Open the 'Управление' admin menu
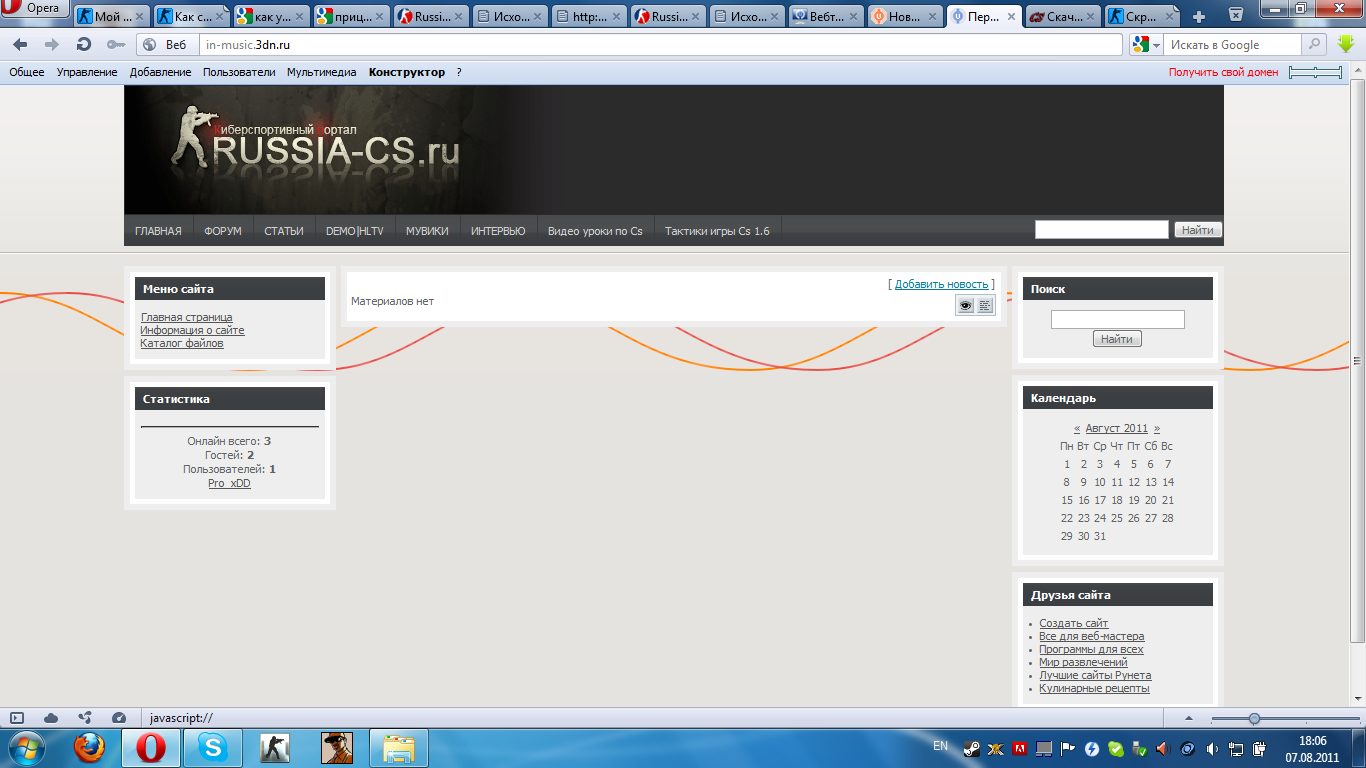This screenshot has height=768, width=1366. [x=87, y=72]
